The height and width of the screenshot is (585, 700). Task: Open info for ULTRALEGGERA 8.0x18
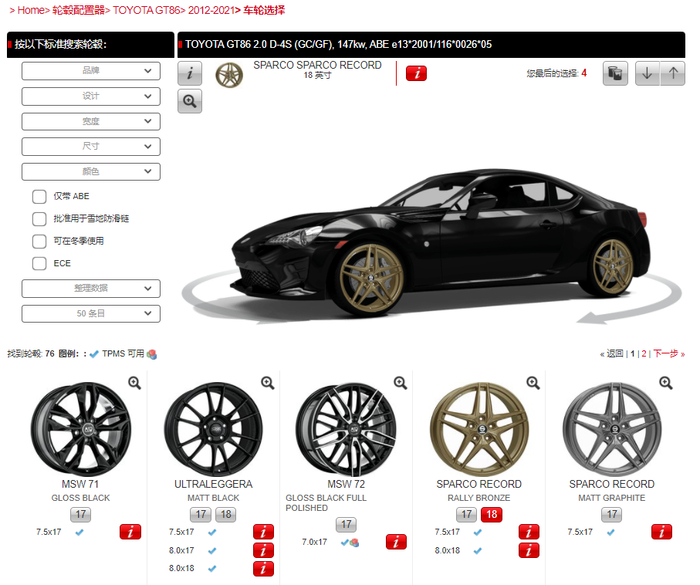click(263, 568)
